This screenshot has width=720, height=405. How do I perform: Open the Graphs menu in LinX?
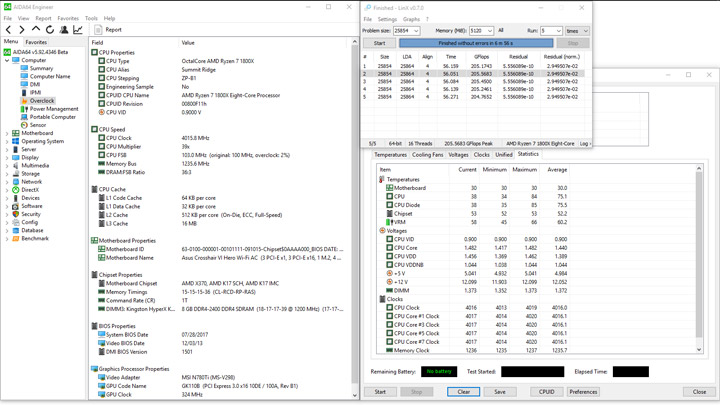point(411,19)
